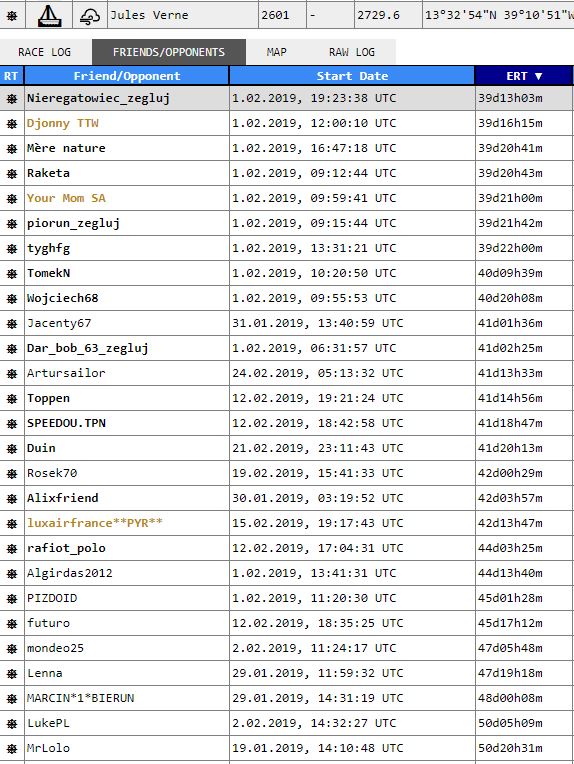Click the router icon next to TomekN
This screenshot has width=574, height=764.
[x=12, y=273]
